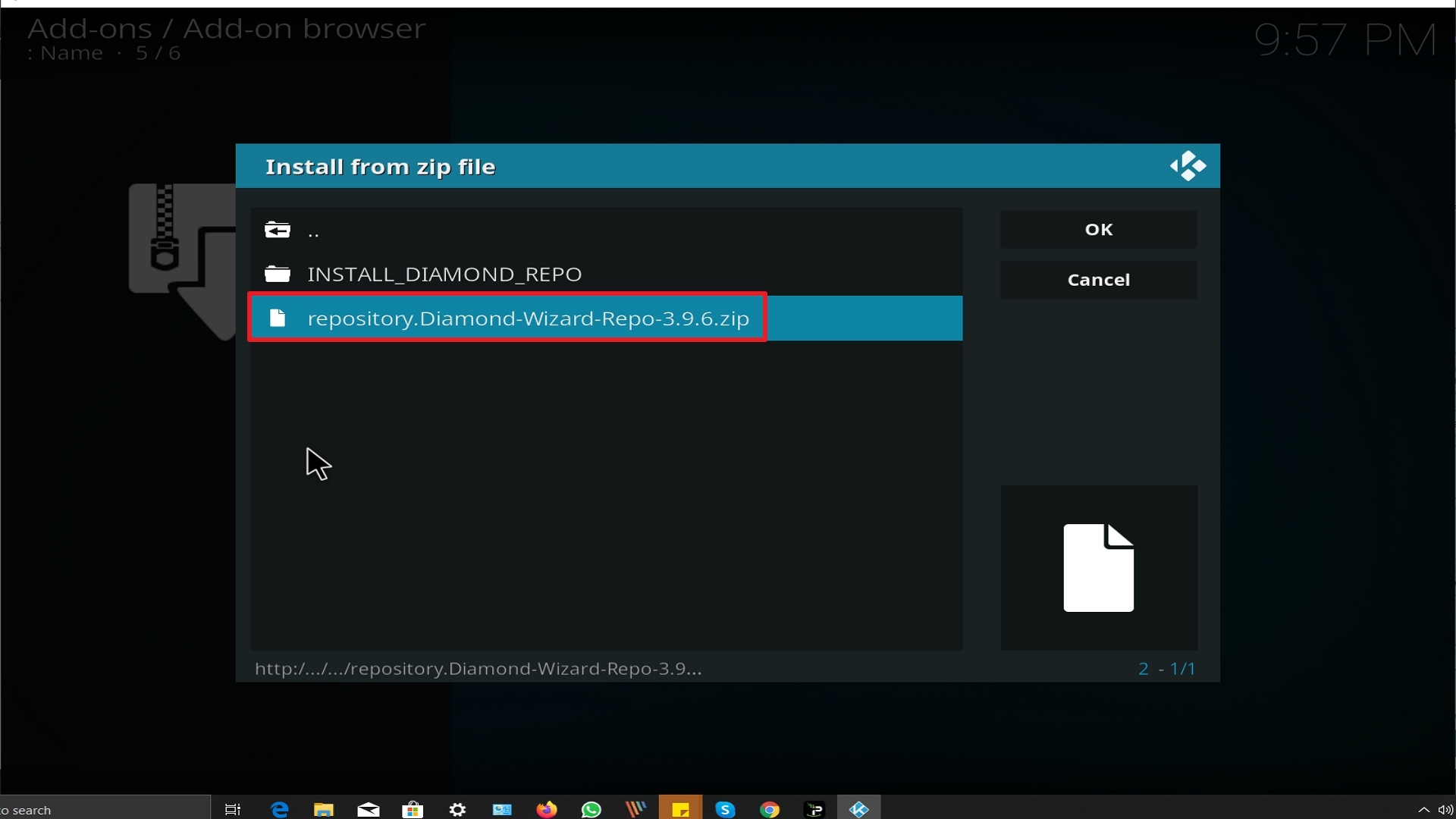The height and width of the screenshot is (819, 1456).
Task: Click the file path text at dialog bottom
Action: tap(478, 669)
